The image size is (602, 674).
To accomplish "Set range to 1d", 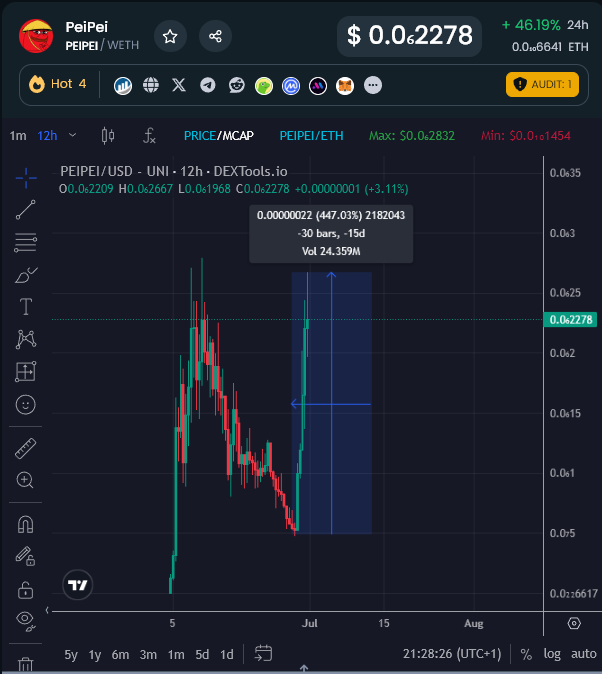I will 227,655.
